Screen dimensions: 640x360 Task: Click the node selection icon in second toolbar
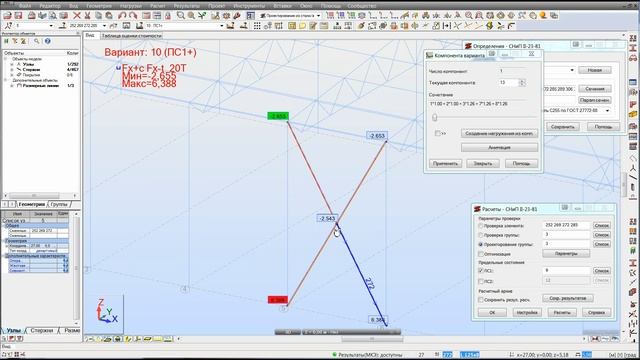click(9, 26)
